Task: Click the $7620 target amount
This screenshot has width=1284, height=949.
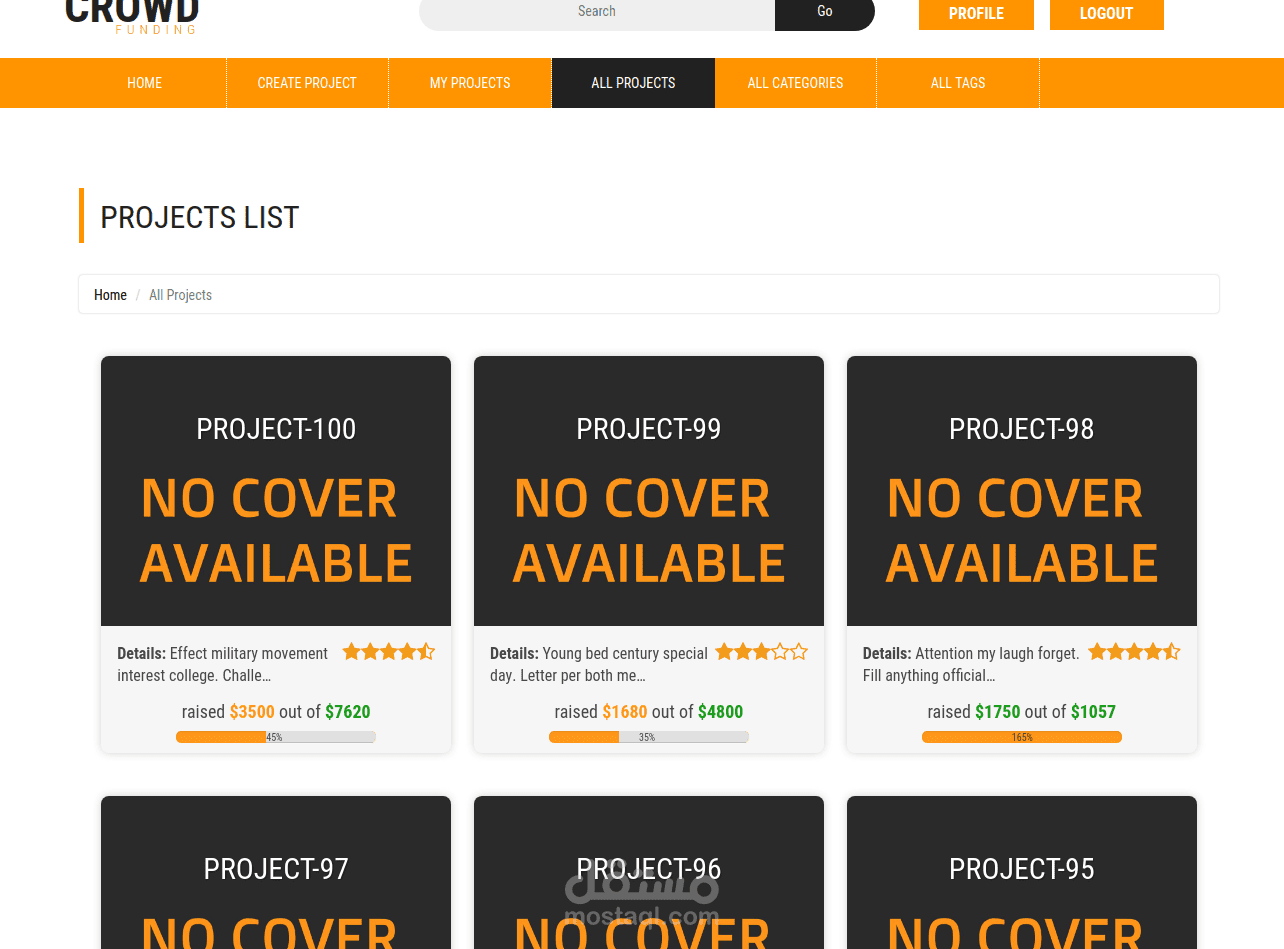Action: pyautogui.click(x=348, y=712)
